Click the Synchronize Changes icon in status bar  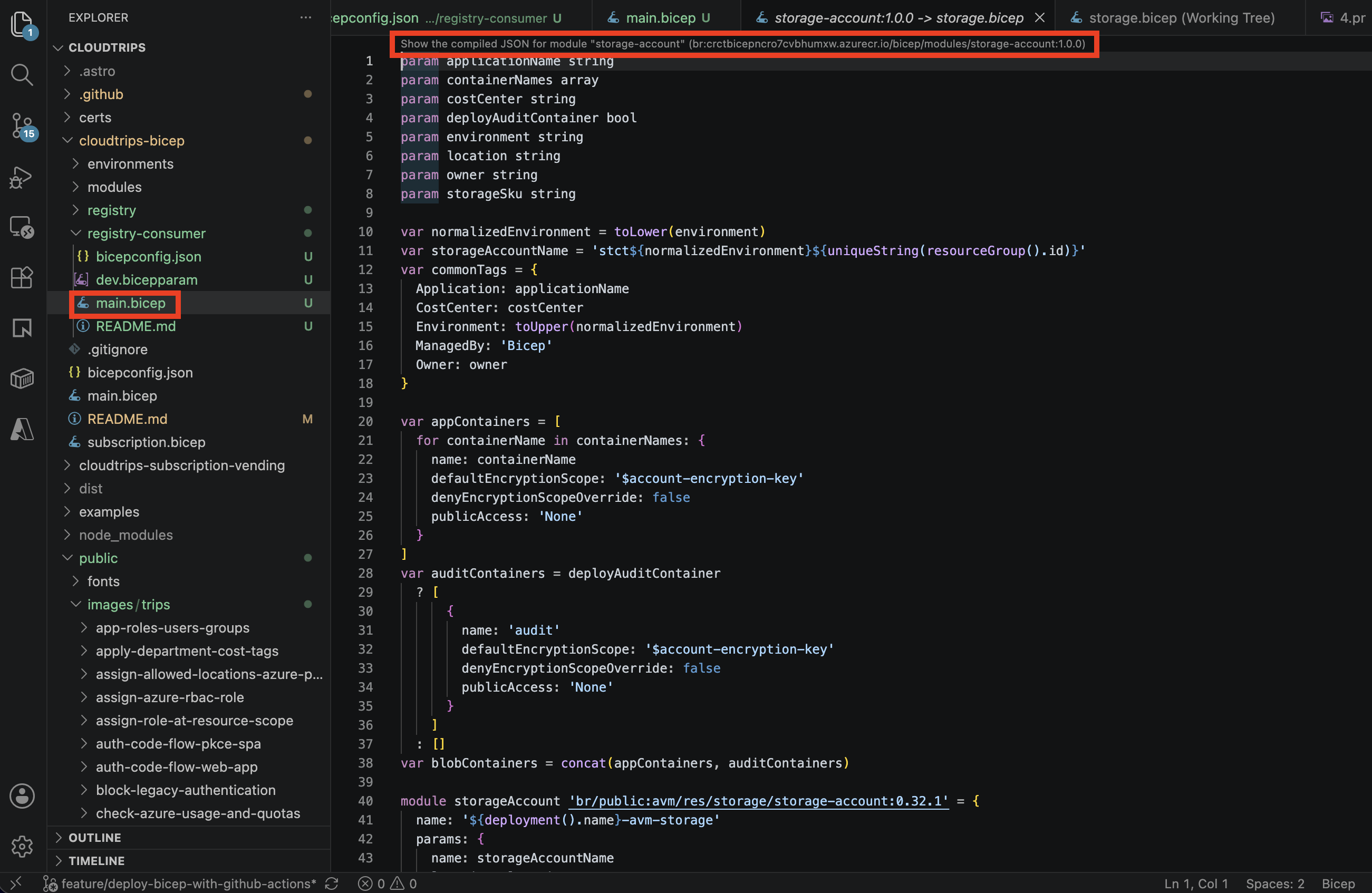pyautogui.click(x=332, y=884)
